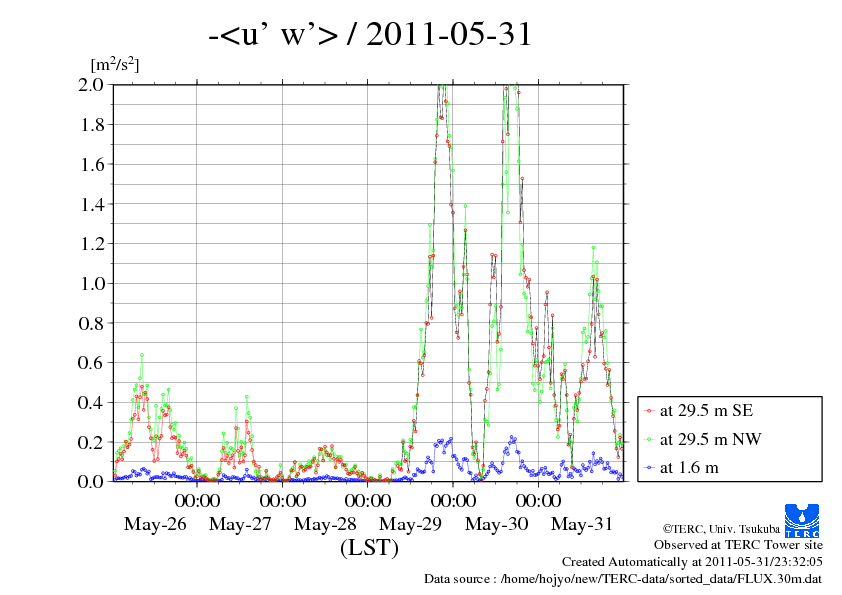Click the 'at 29.5 m SE' legend entry
The image size is (842, 595).
pos(706,411)
